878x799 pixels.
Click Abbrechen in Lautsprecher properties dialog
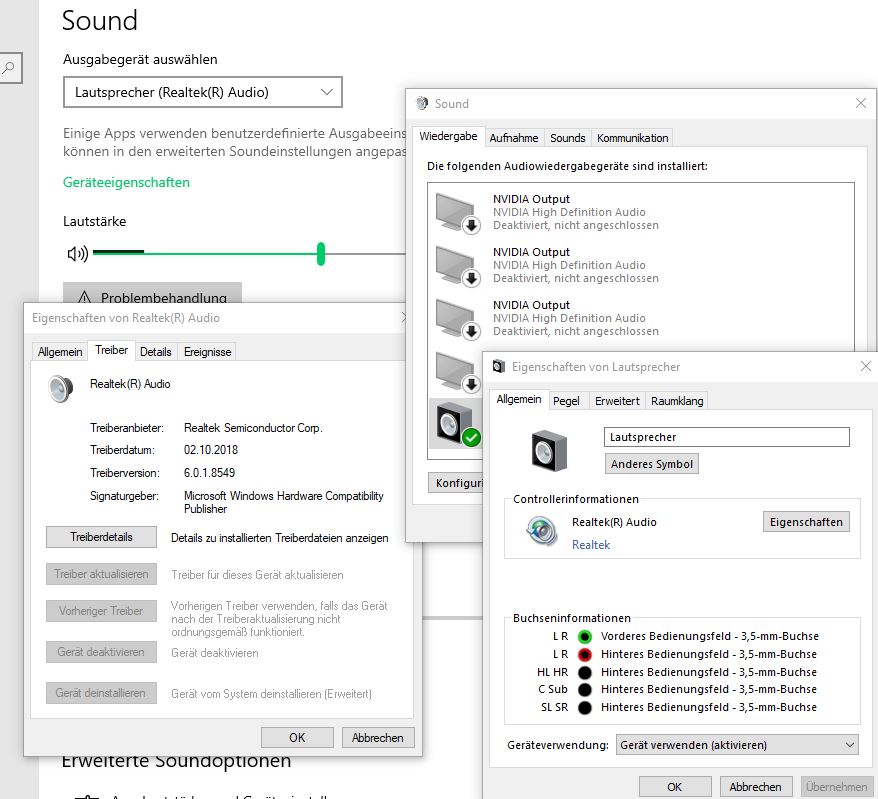(x=756, y=787)
